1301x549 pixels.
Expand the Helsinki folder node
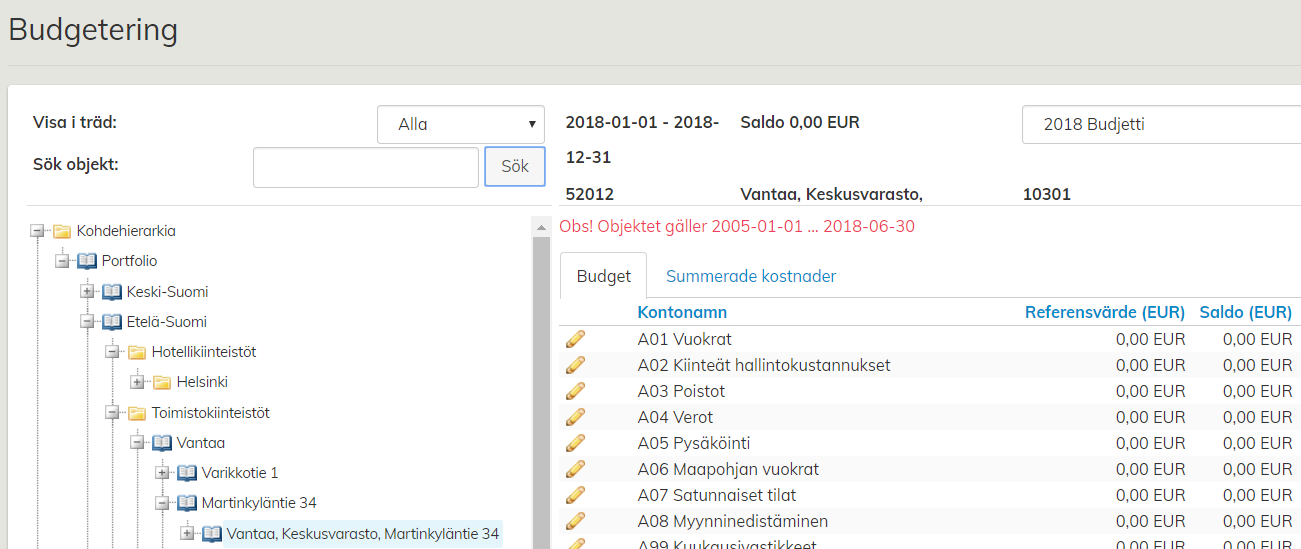[137, 382]
